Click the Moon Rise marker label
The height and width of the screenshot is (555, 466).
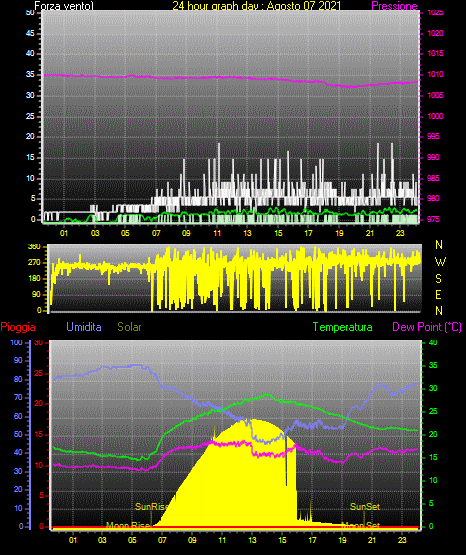point(128,525)
